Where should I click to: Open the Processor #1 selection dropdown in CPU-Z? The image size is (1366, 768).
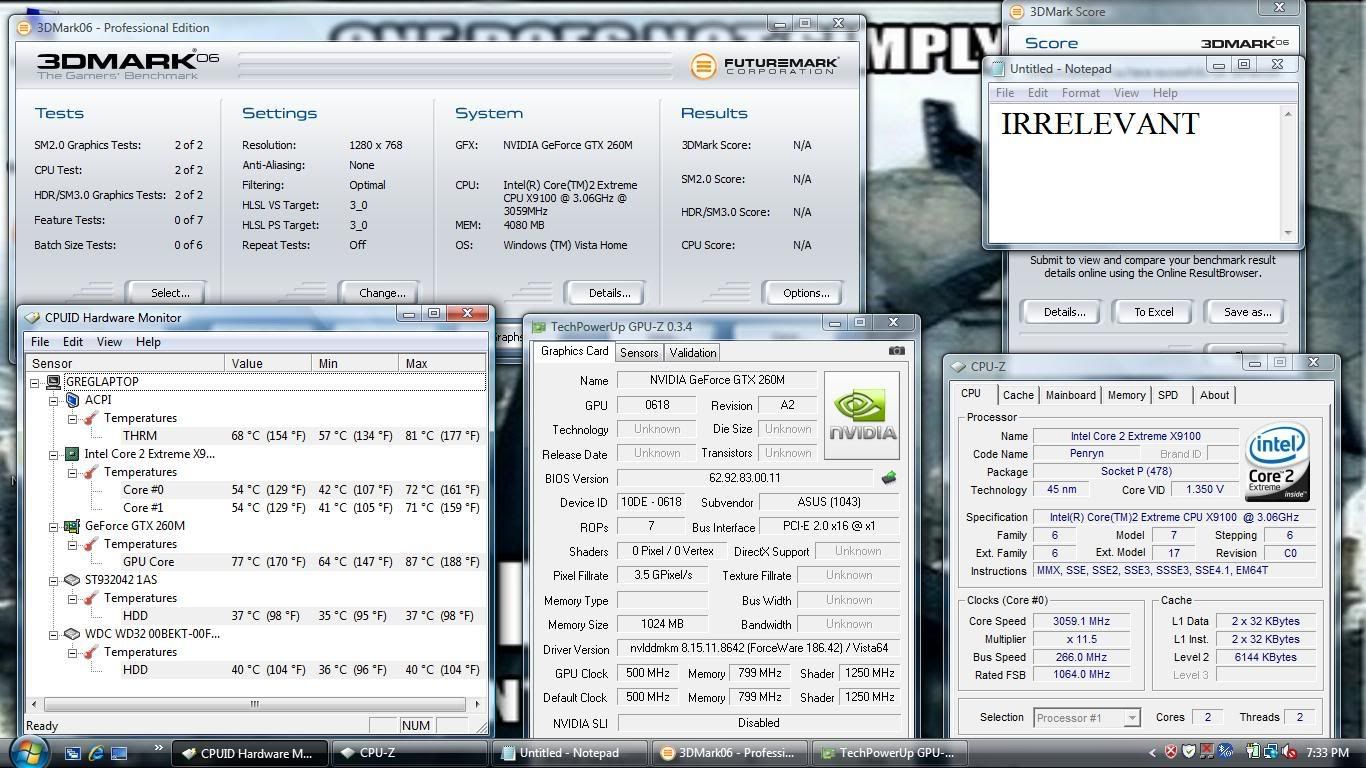[1132, 717]
